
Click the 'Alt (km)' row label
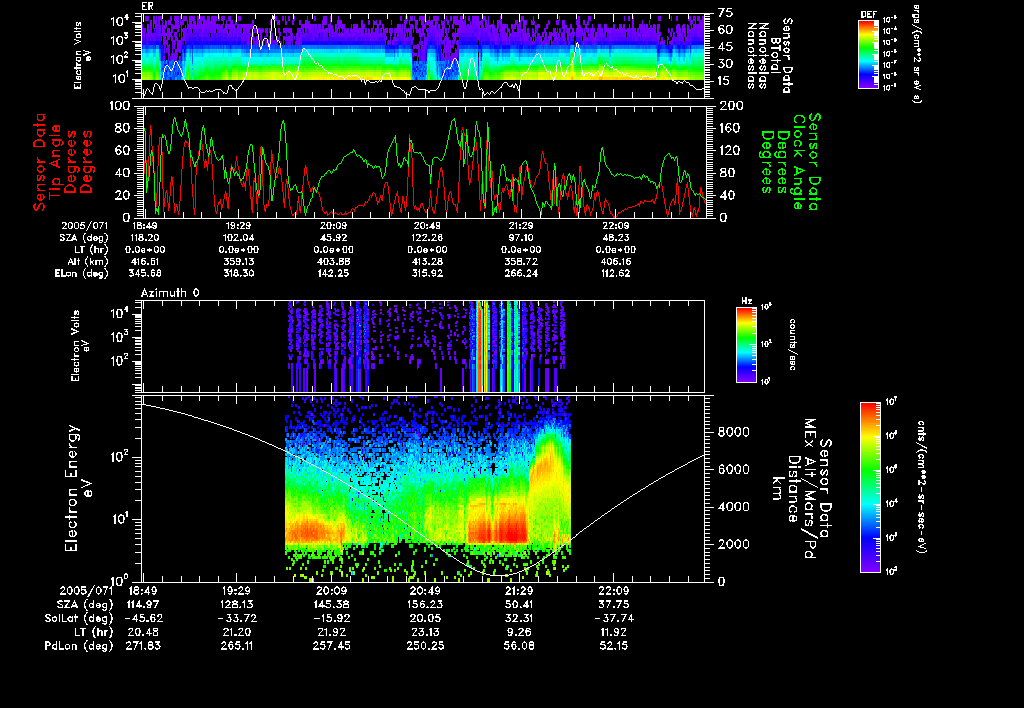coord(87,262)
